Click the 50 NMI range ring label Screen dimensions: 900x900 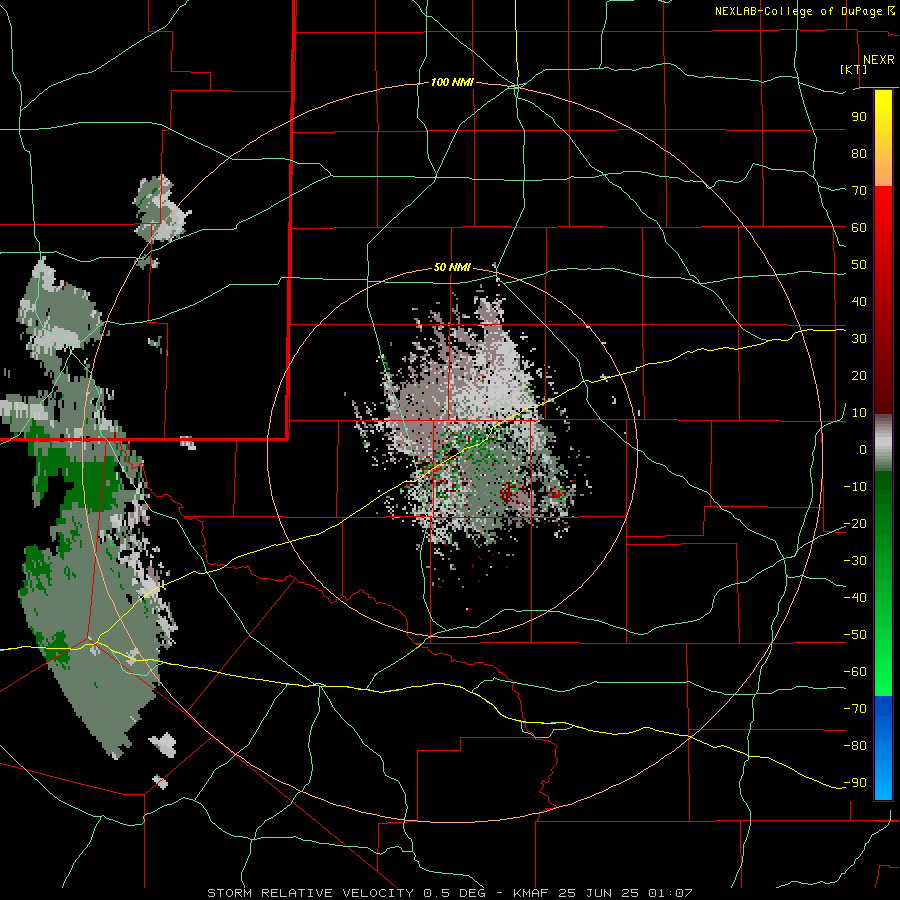(x=452, y=267)
